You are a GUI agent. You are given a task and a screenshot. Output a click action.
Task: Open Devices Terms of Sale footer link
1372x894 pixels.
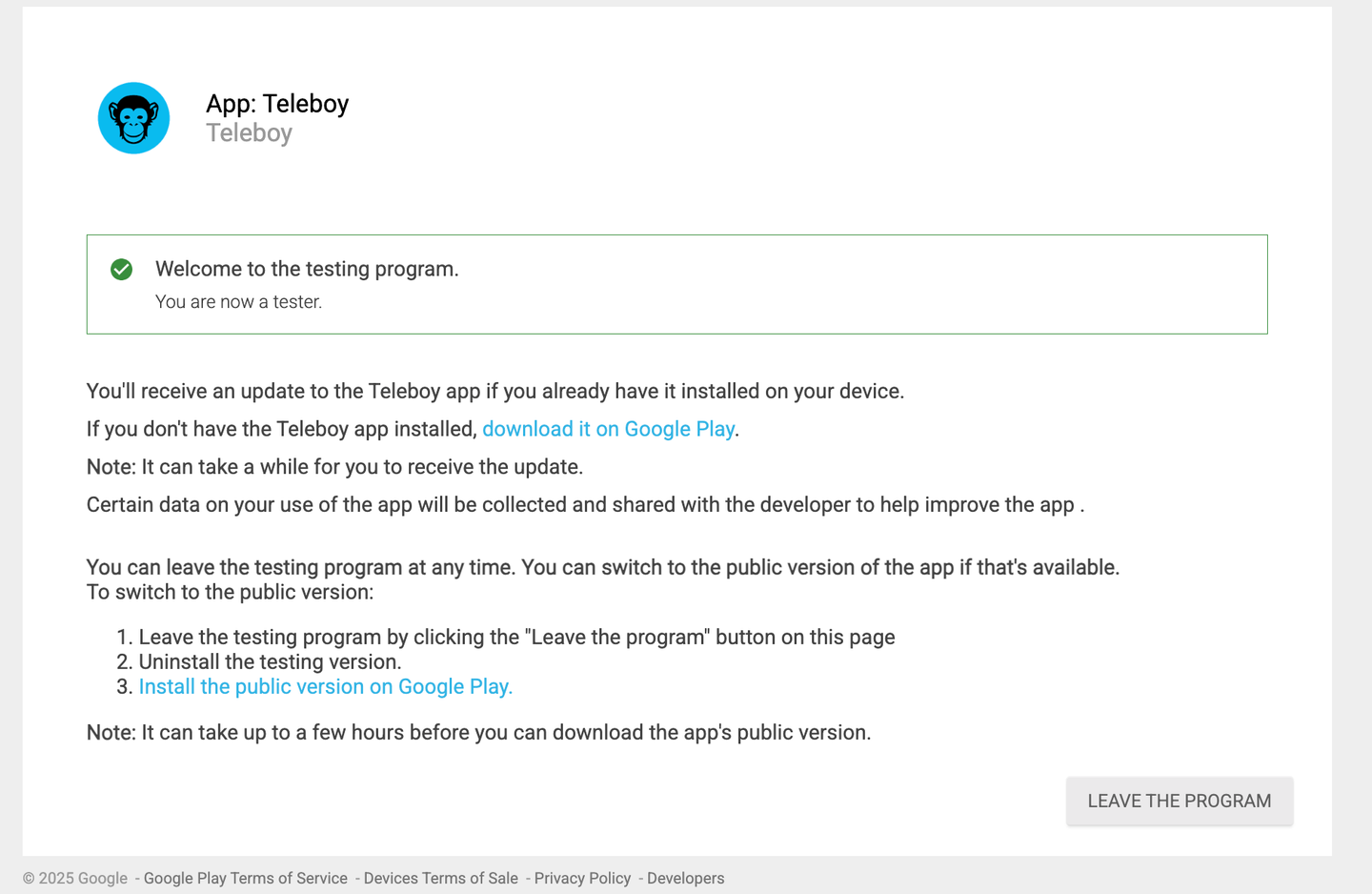click(x=440, y=878)
